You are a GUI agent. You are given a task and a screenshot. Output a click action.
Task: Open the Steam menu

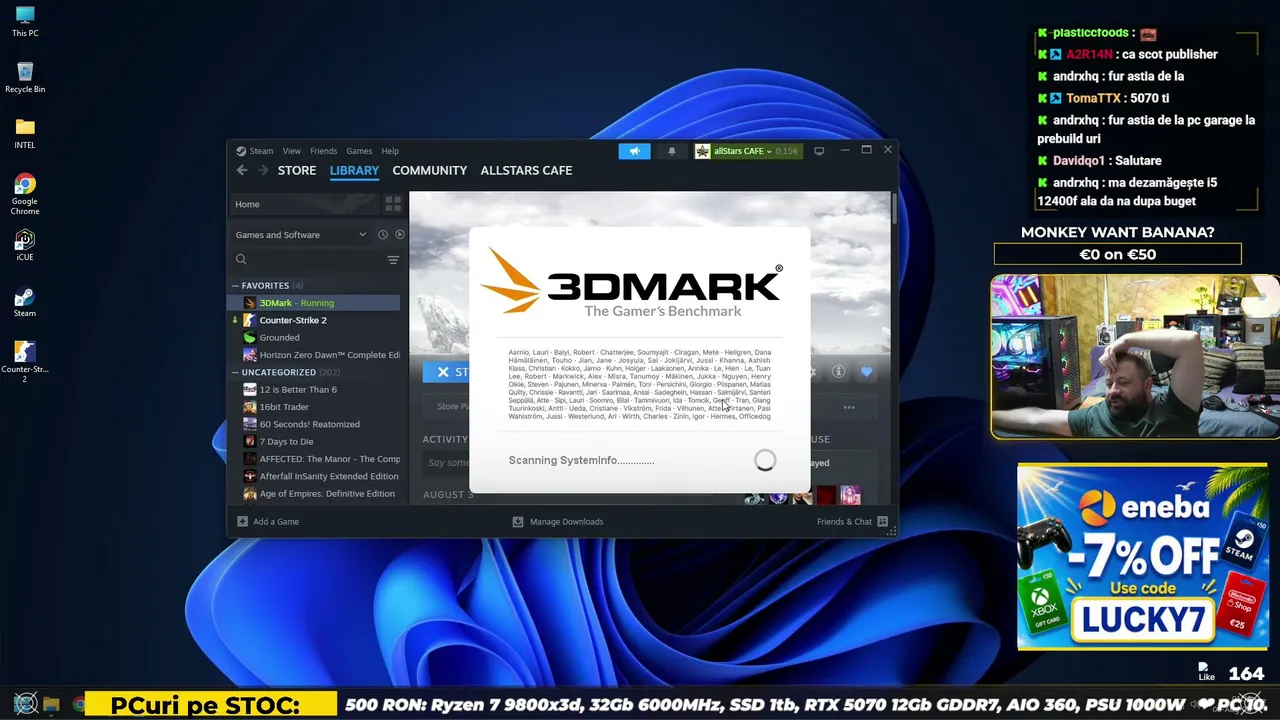click(261, 151)
